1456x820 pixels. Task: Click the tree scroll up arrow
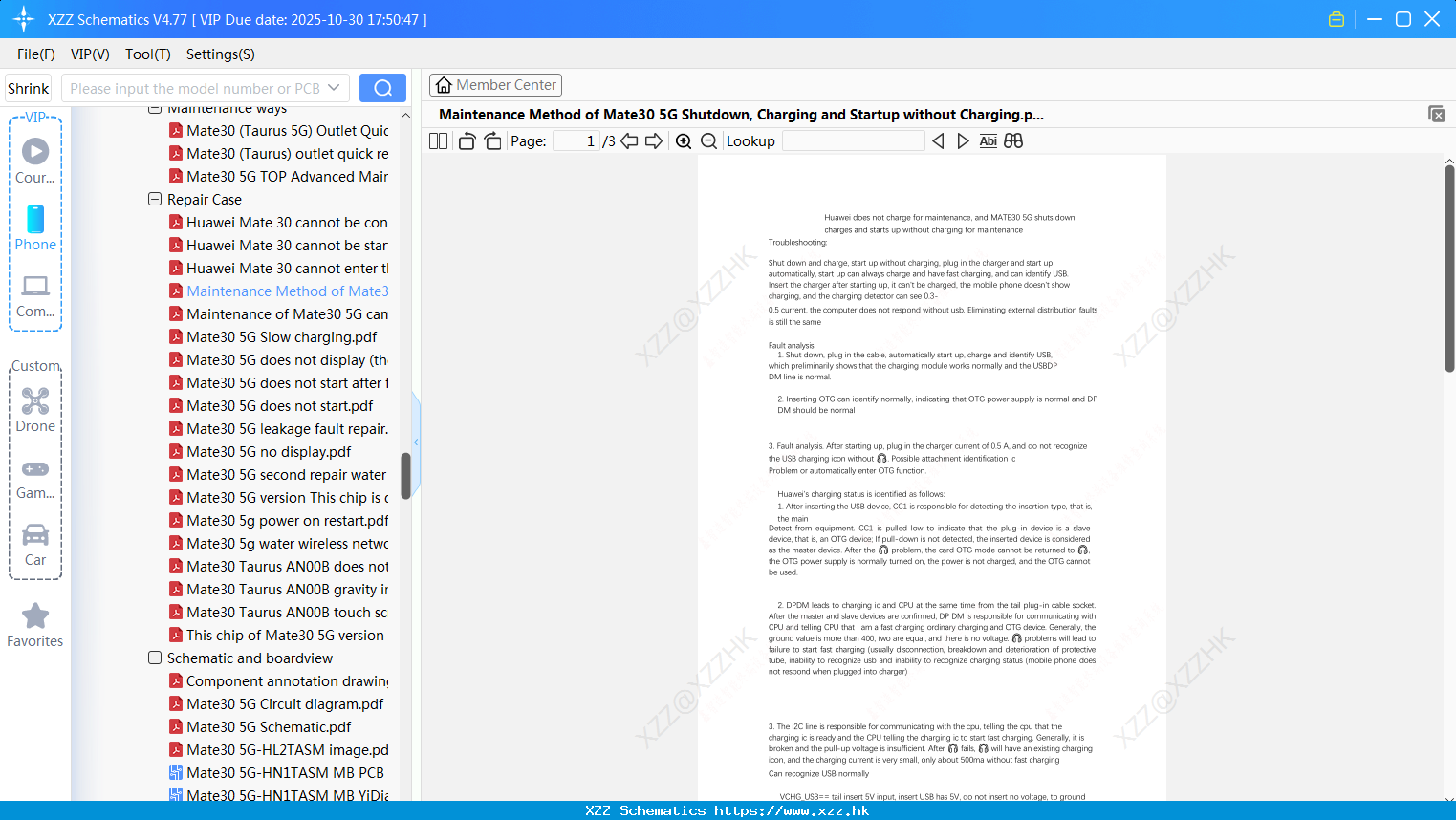click(405, 115)
